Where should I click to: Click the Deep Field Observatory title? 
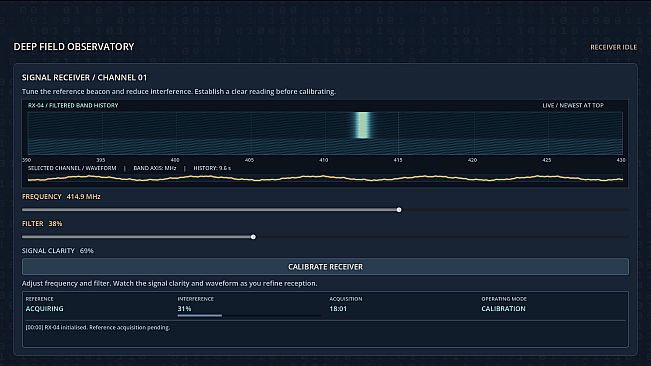tap(74, 47)
